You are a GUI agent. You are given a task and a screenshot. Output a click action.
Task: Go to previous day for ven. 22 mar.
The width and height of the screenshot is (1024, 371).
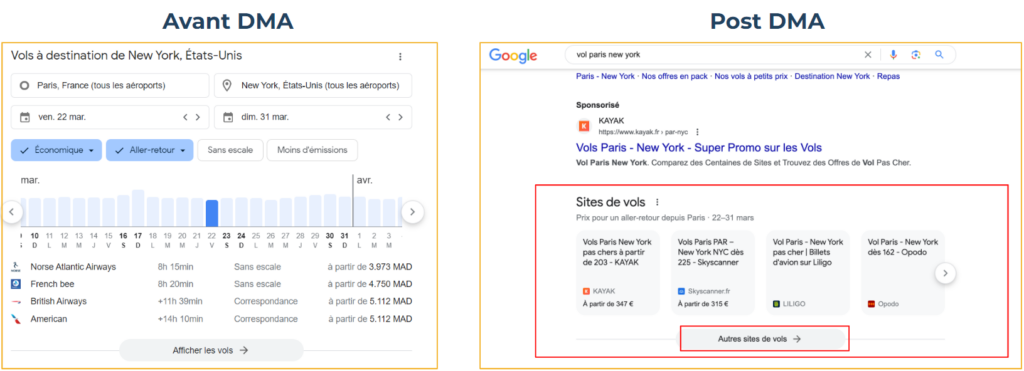pyautogui.click(x=185, y=118)
